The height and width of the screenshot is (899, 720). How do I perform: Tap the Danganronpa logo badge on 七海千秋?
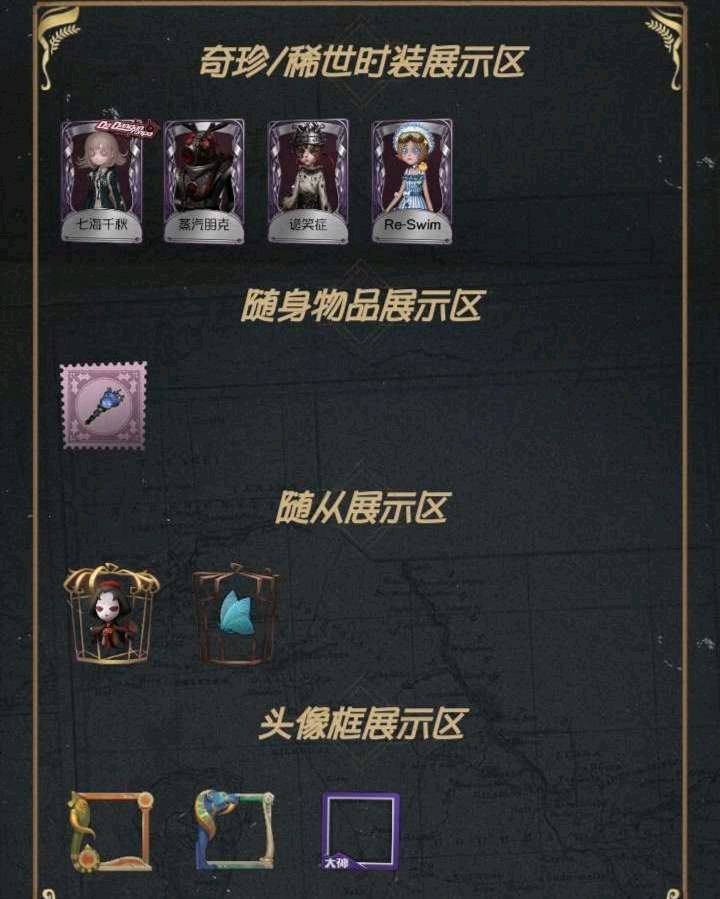125,127
